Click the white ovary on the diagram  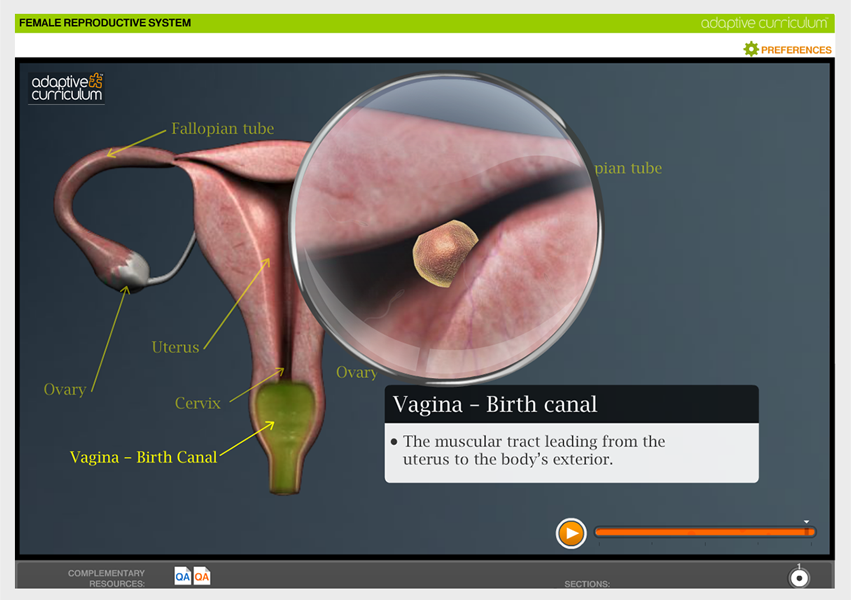point(133,266)
